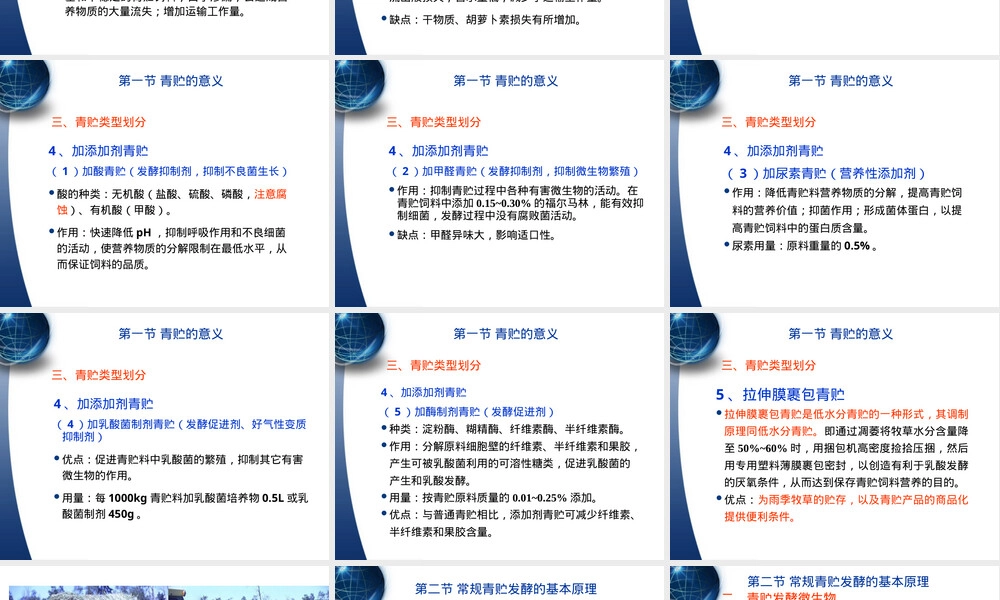The image size is (1000, 600).
Task: Click 三、青贮类型划分 in 加尿素青贮 slide
Action: pos(768,122)
